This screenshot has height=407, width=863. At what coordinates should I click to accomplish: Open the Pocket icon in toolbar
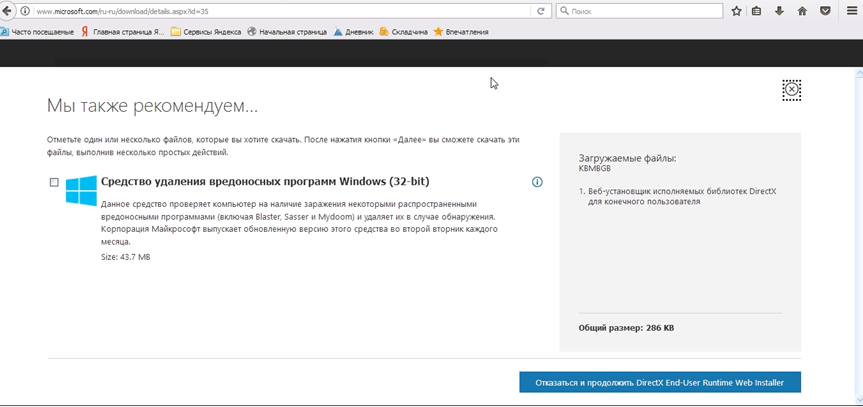825,11
